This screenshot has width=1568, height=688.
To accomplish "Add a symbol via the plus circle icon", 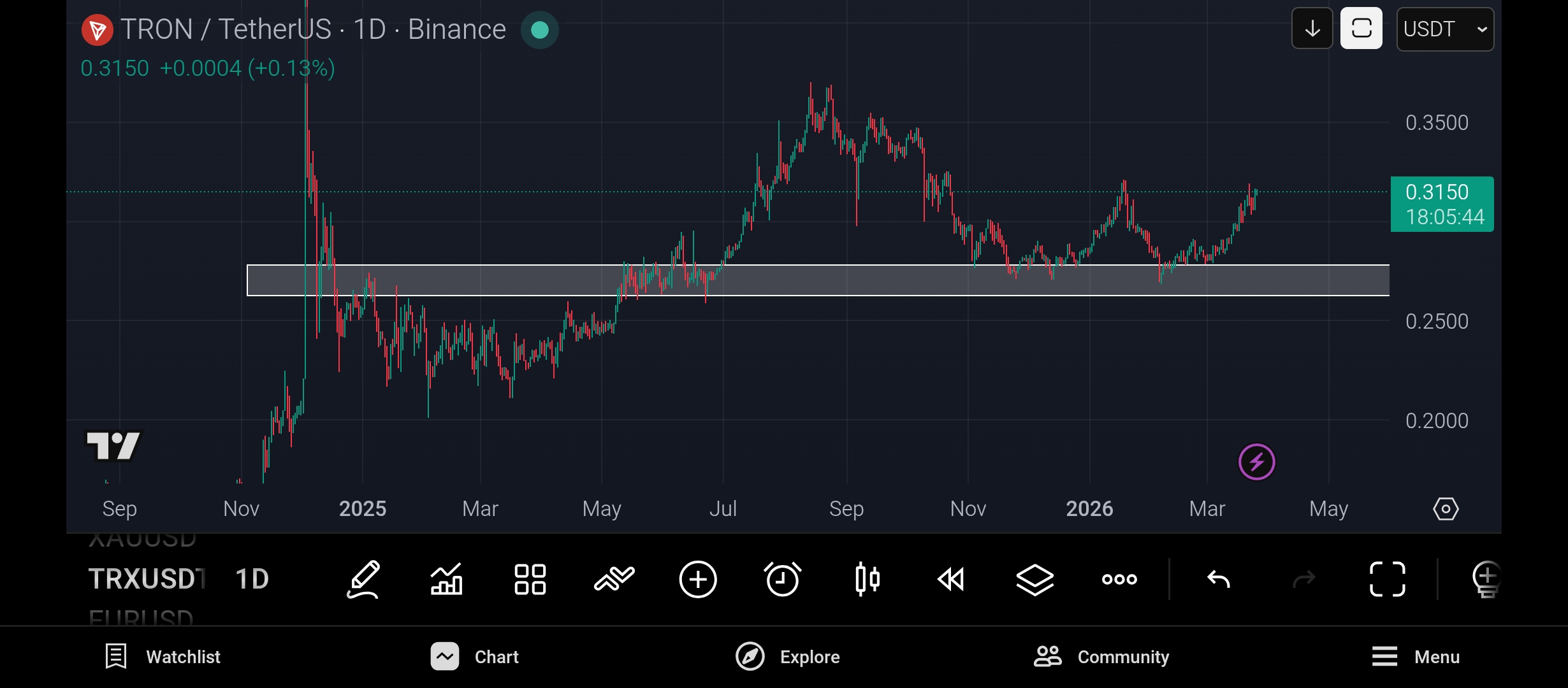I will (x=698, y=579).
